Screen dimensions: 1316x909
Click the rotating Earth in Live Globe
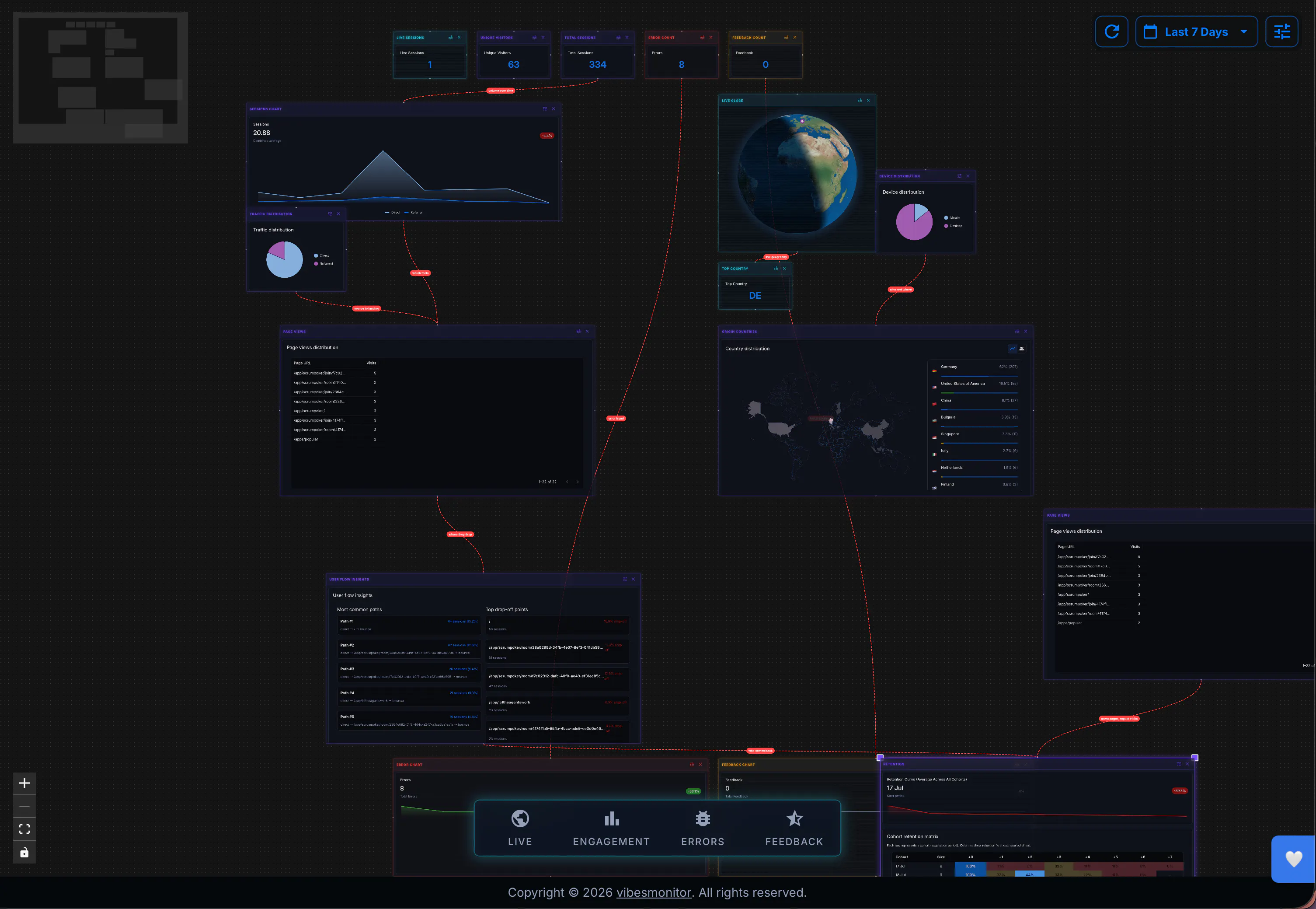797,173
